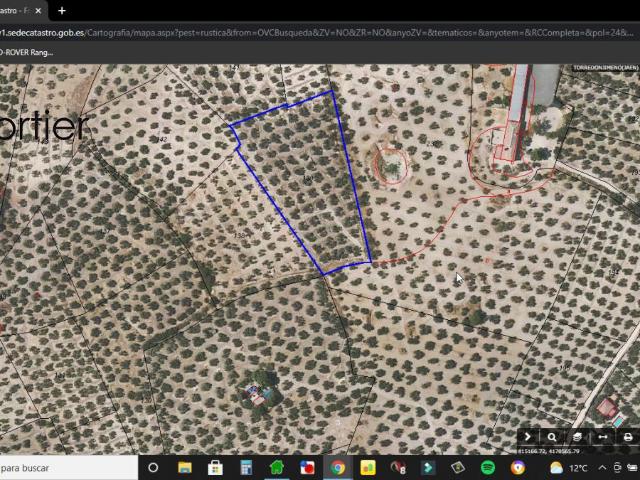
Task: Open the weather widget showing 12°C
Action: (567, 467)
